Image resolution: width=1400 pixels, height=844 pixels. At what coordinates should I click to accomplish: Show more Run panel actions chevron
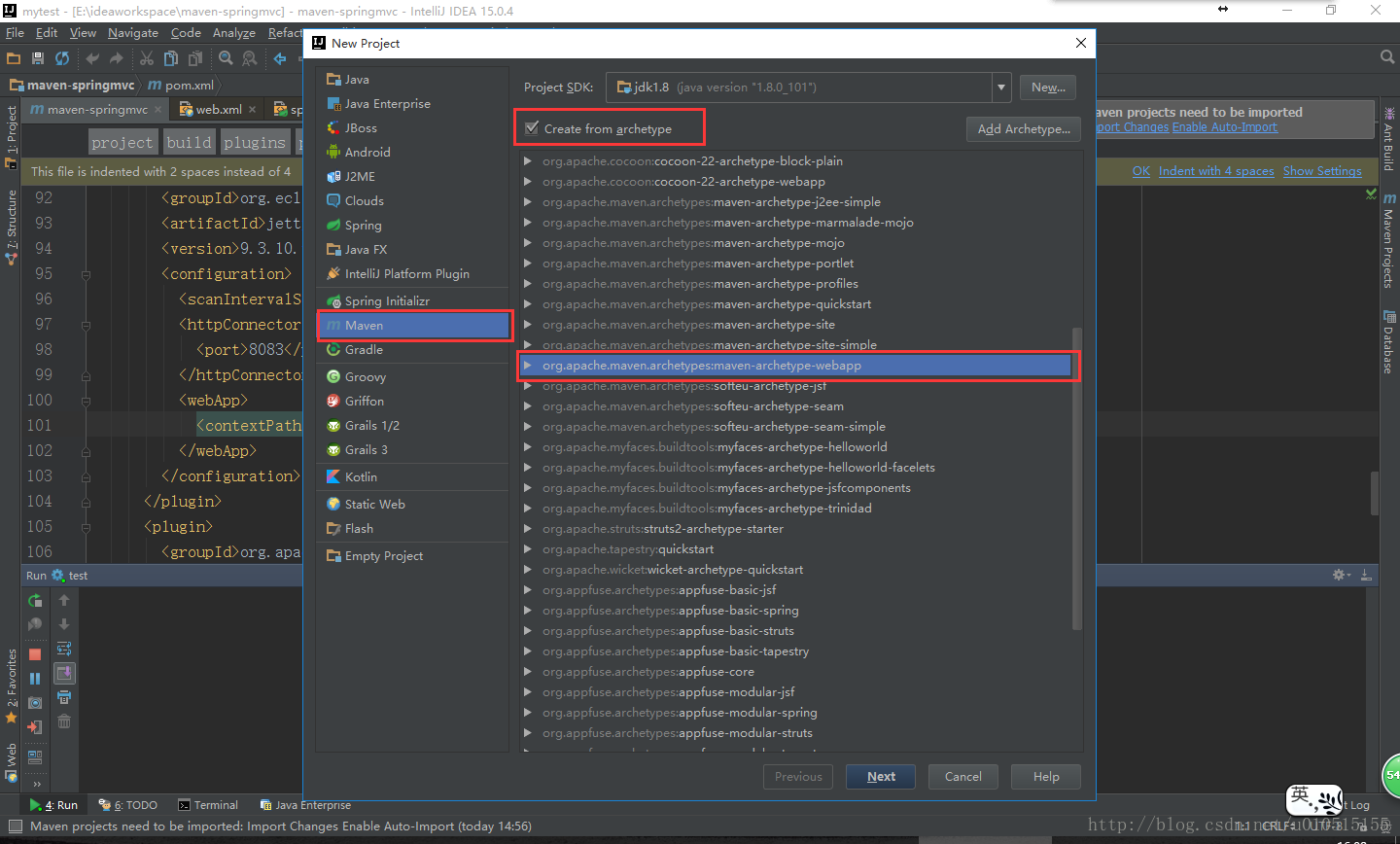[36, 784]
